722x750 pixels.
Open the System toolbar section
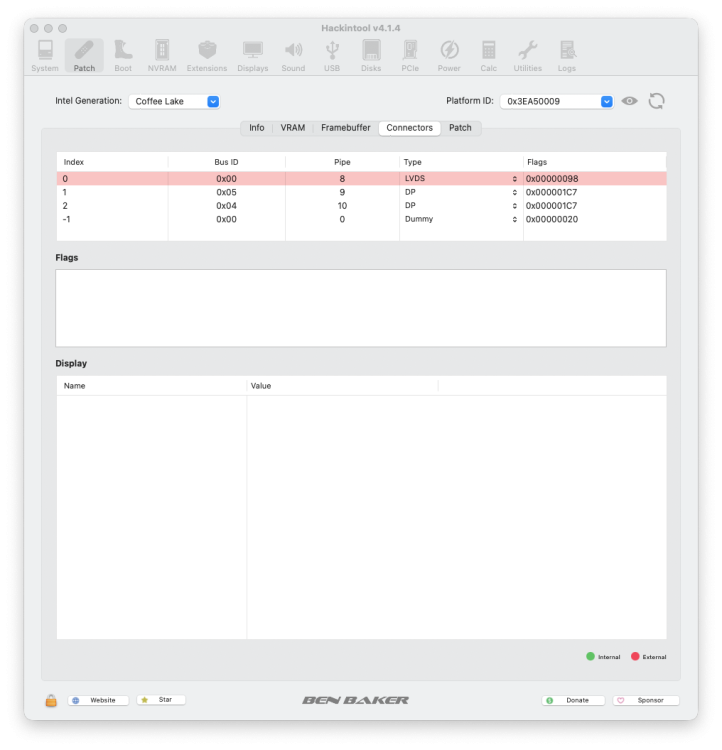pos(45,56)
